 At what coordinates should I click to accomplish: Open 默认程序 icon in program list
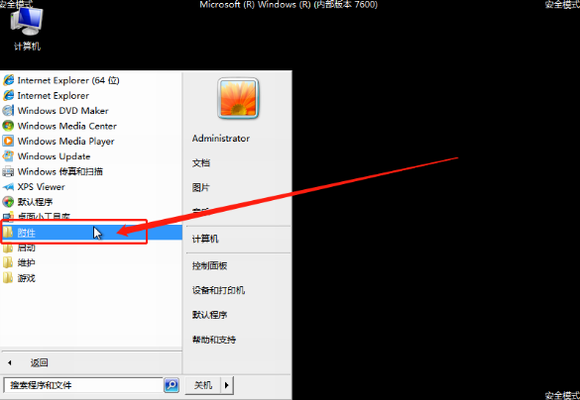[8, 202]
